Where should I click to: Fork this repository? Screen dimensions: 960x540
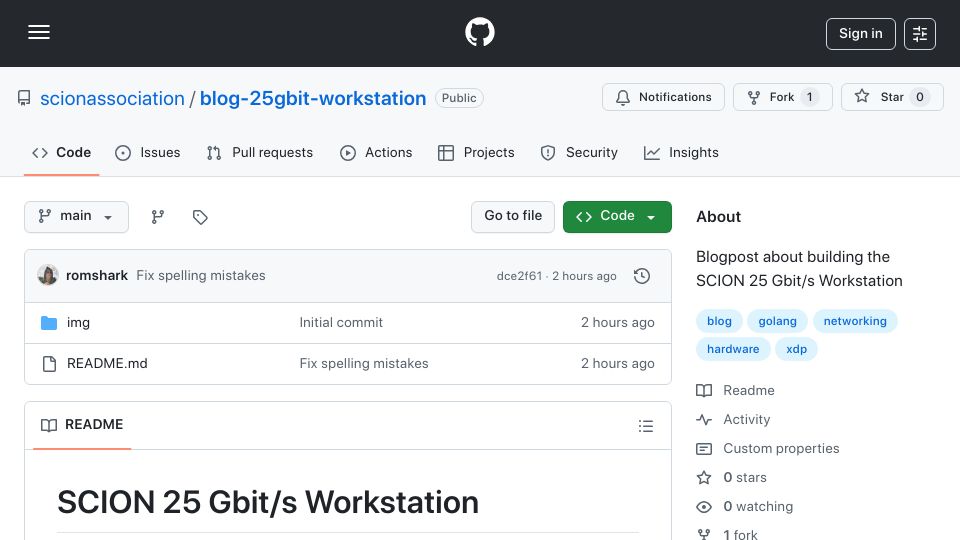[782, 97]
